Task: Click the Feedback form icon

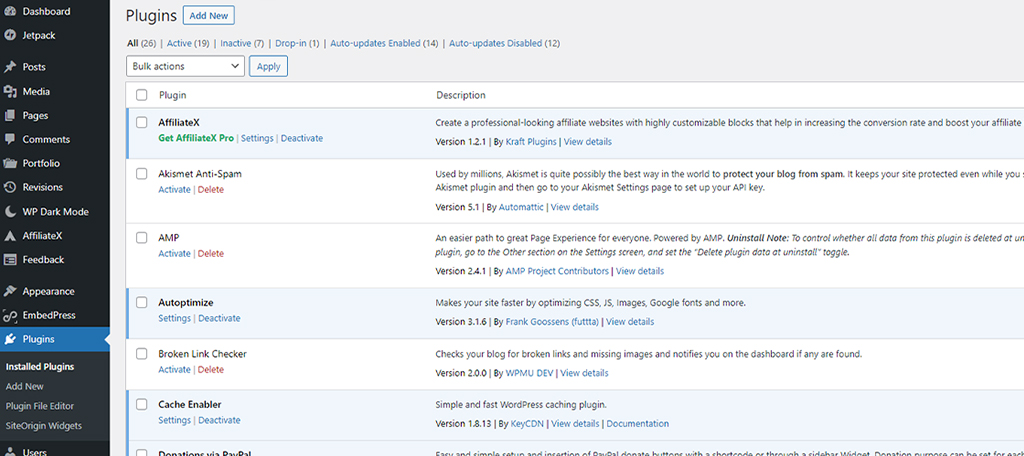Action: click(10, 259)
